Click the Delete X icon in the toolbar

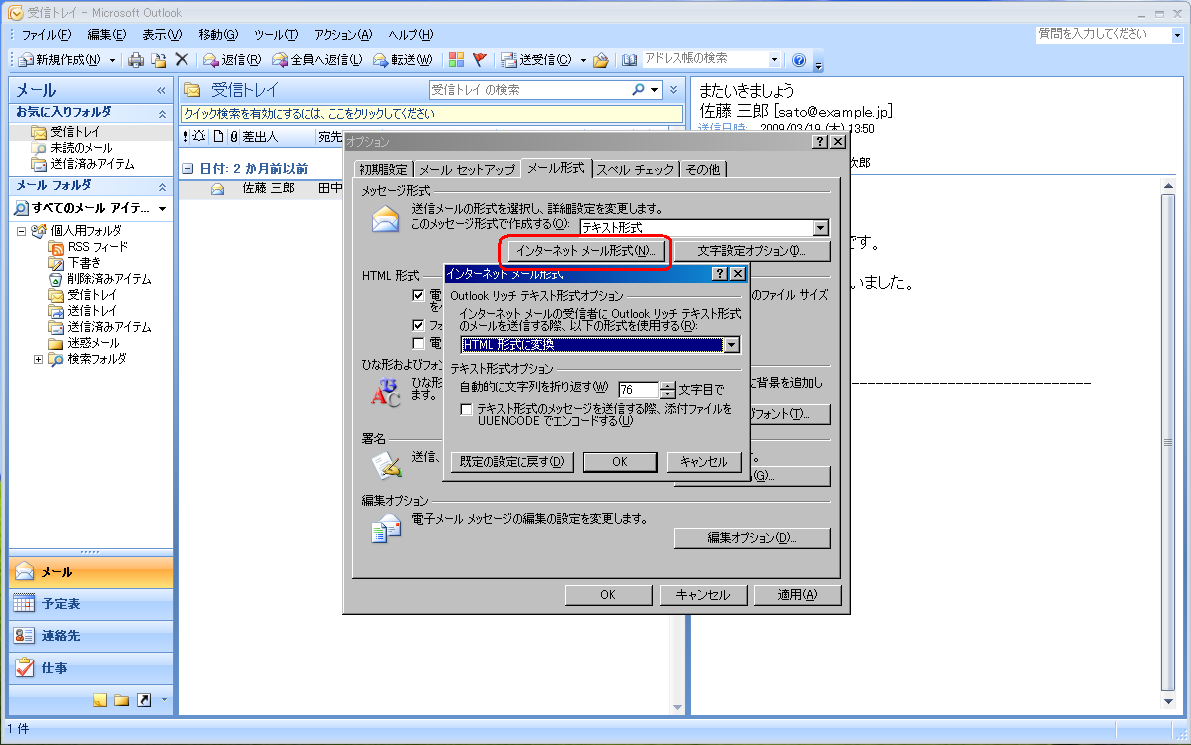(x=182, y=59)
